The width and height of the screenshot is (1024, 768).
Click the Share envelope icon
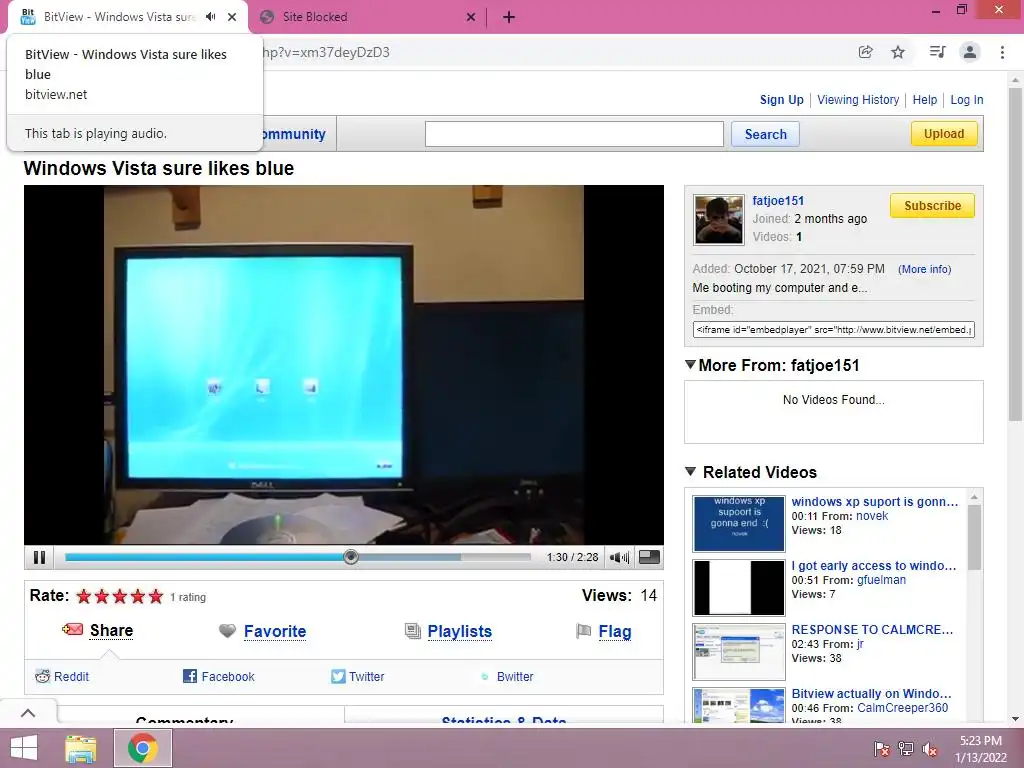click(x=72, y=630)
